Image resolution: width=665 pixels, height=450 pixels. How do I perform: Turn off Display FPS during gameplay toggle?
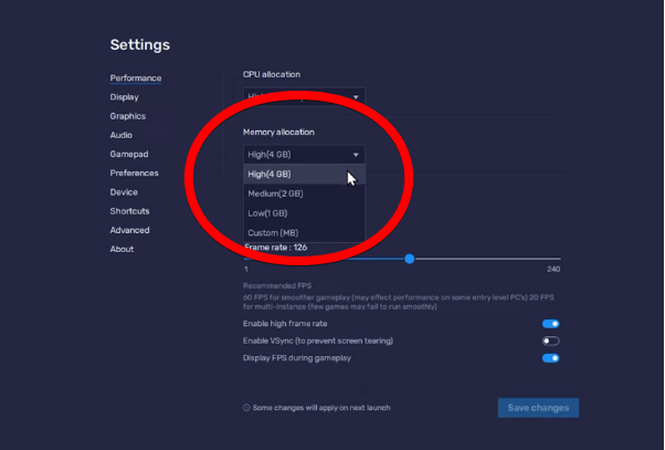point(550,358)
